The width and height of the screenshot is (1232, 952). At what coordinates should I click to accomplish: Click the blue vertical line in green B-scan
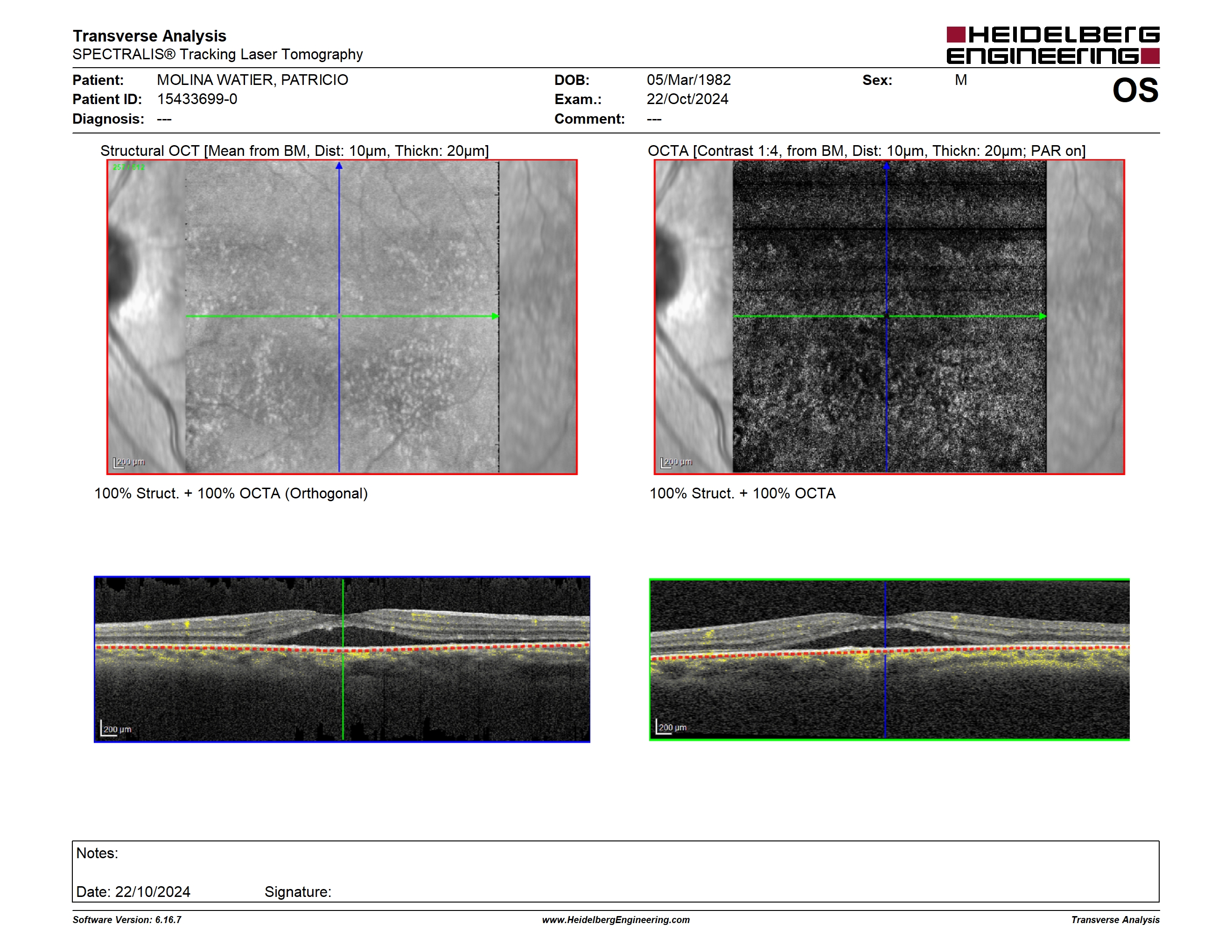click(x=885, y=659)
